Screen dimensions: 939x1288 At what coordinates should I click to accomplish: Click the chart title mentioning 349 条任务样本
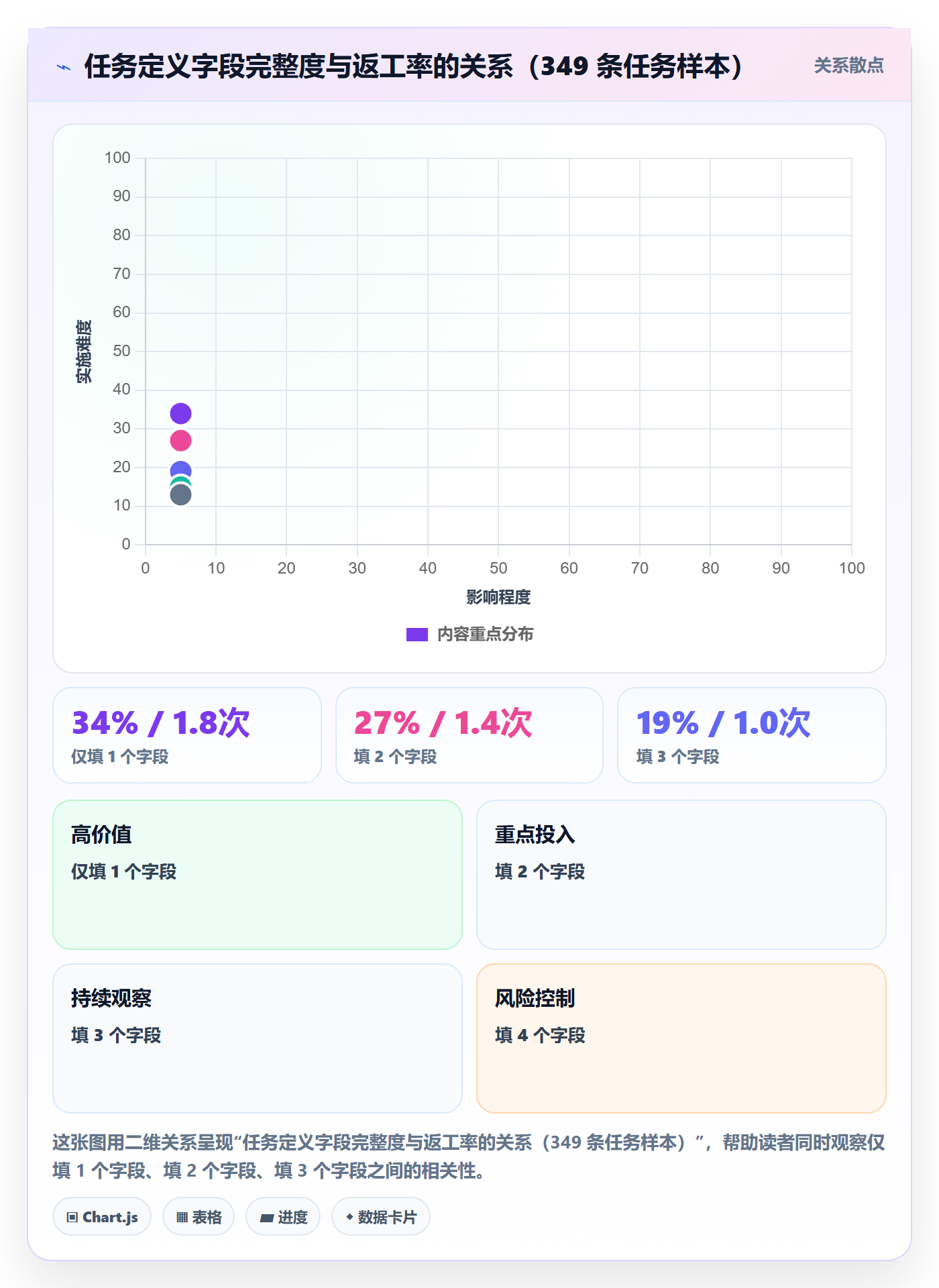(415, 66)
